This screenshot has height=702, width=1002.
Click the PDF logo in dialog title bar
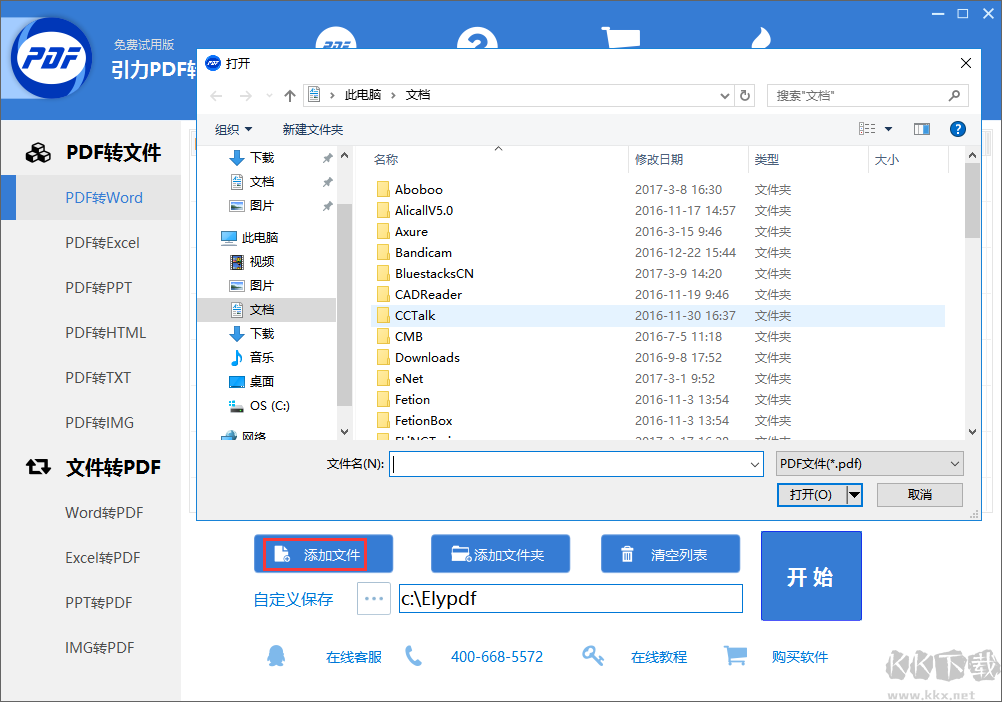(x=213, y=63)
